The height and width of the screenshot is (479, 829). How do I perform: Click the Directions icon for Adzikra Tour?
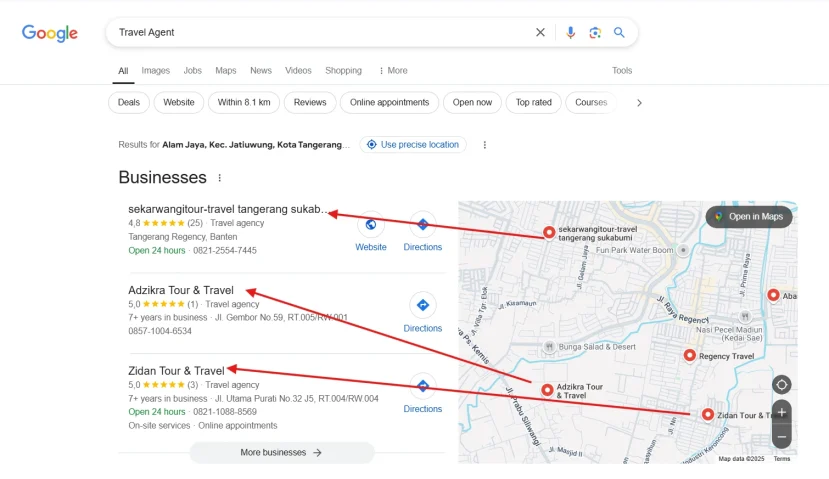pyautogui.click(x=422, y=305)
